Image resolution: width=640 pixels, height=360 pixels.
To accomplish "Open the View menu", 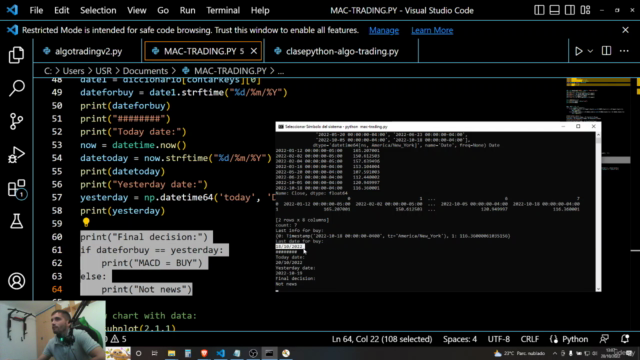I will [136, 10].
